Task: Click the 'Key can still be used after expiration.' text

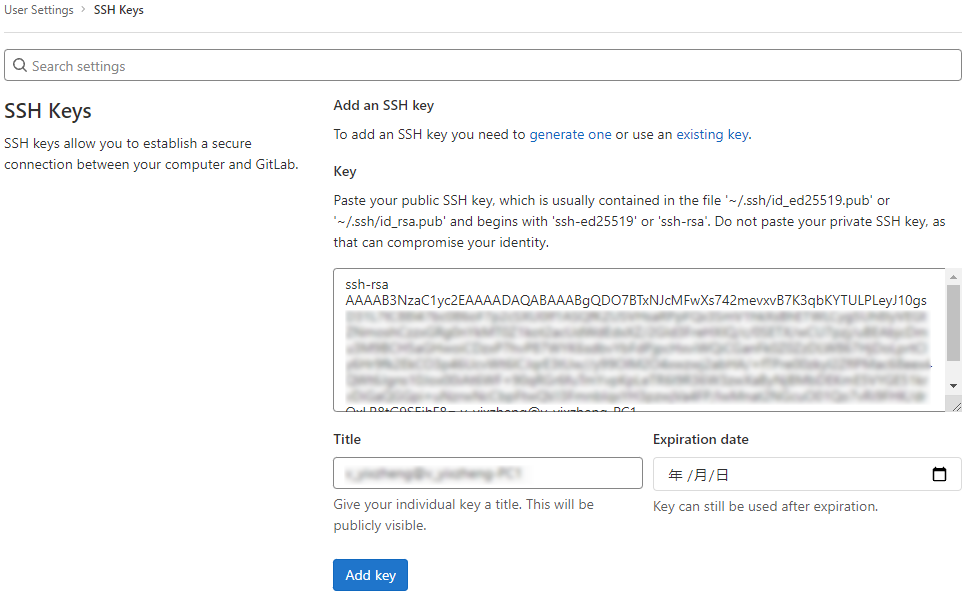Action: [x=765, y=506]
